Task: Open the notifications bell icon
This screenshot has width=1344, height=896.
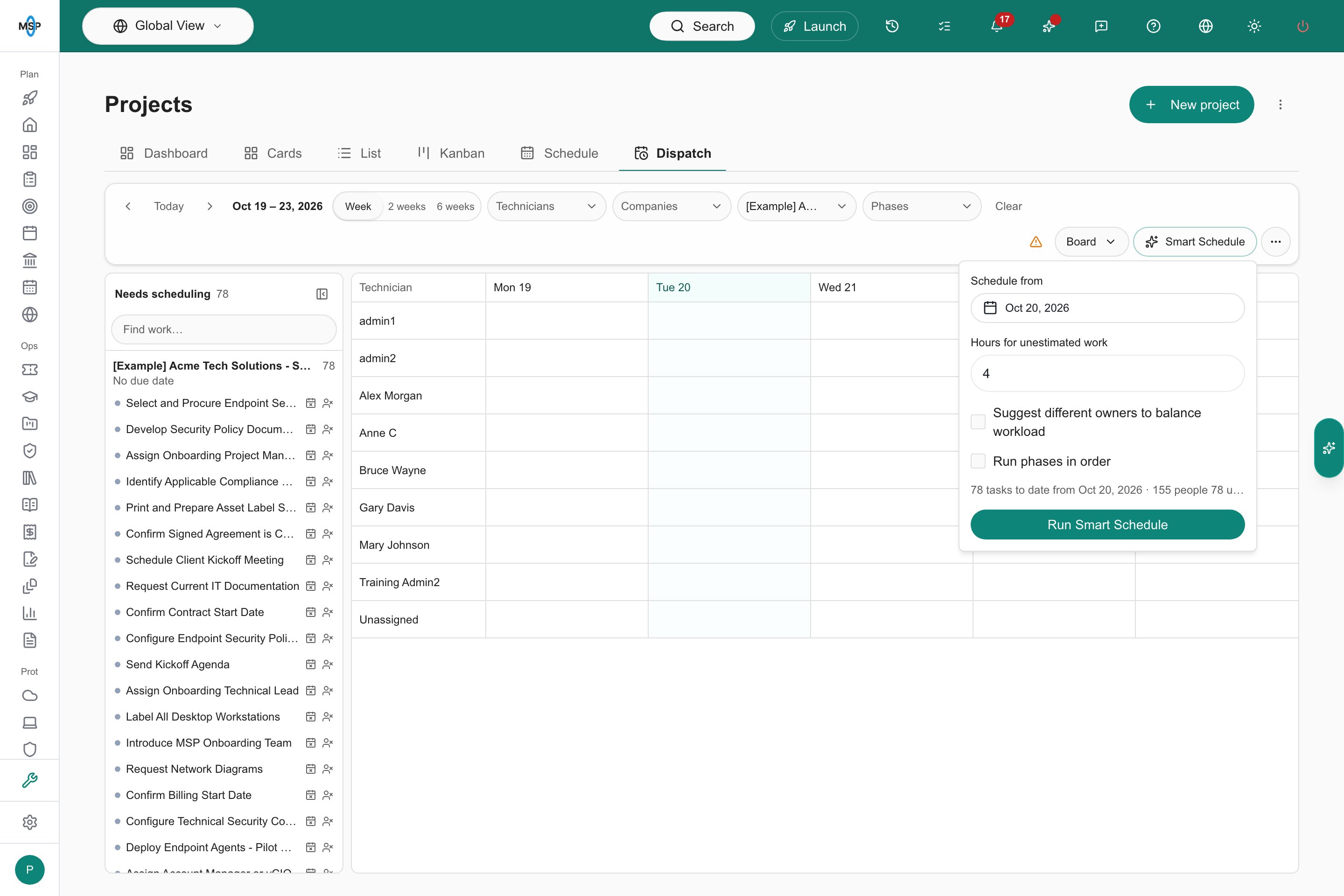Action: coord(997,26)
